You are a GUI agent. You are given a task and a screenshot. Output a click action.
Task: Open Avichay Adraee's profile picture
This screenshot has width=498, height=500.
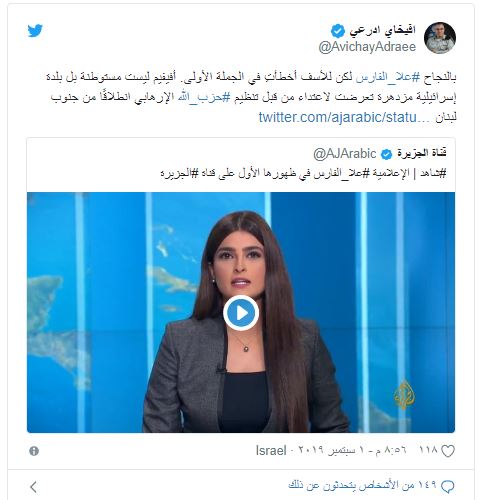pos(440,38)
